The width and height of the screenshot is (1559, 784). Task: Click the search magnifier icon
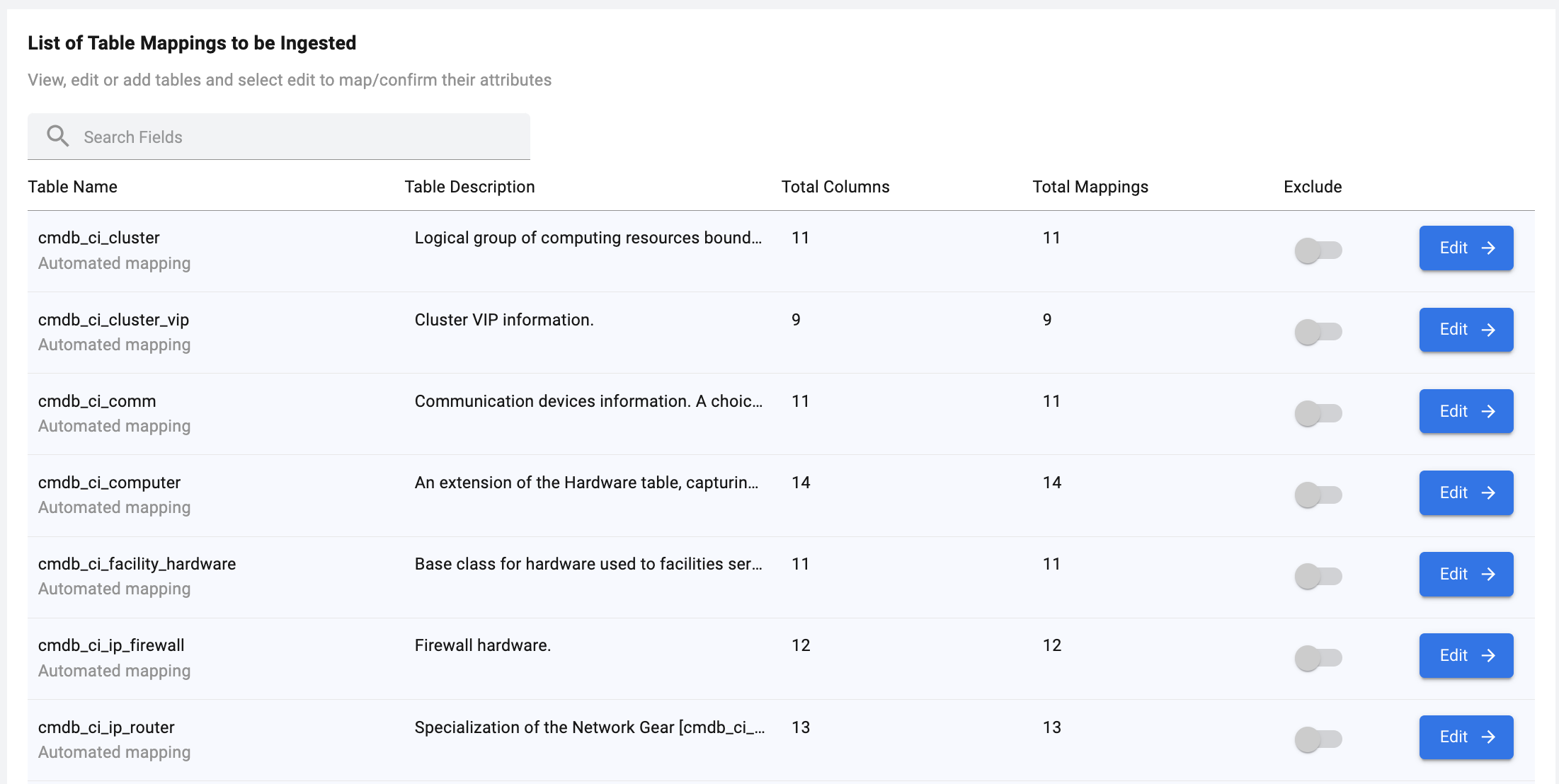[x=57, y=136]
